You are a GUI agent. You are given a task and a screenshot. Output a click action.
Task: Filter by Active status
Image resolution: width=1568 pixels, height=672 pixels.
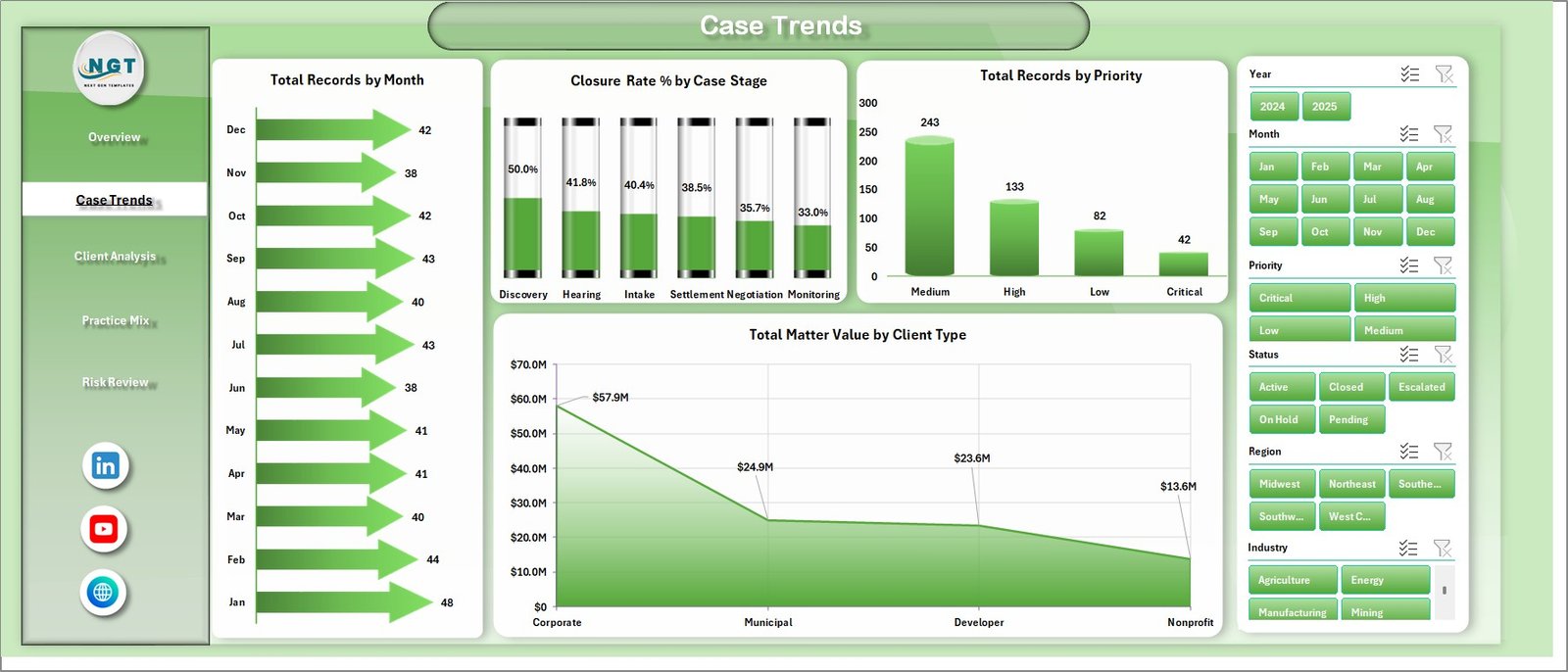pos(1283,387)
